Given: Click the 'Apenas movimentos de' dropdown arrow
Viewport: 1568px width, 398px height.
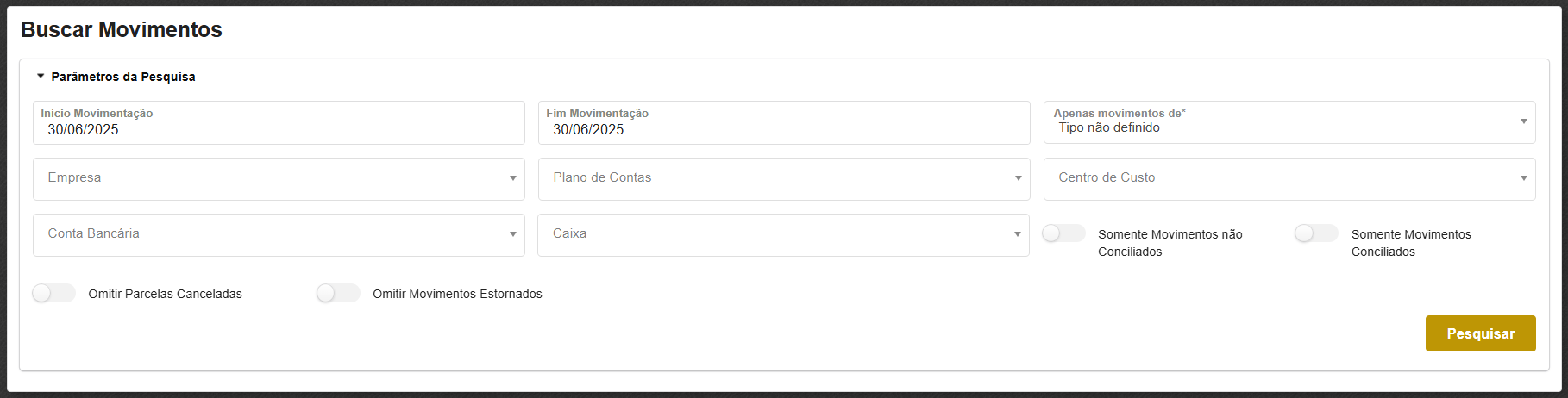Looking at the screenshot, I should [x=1523, y=121].
